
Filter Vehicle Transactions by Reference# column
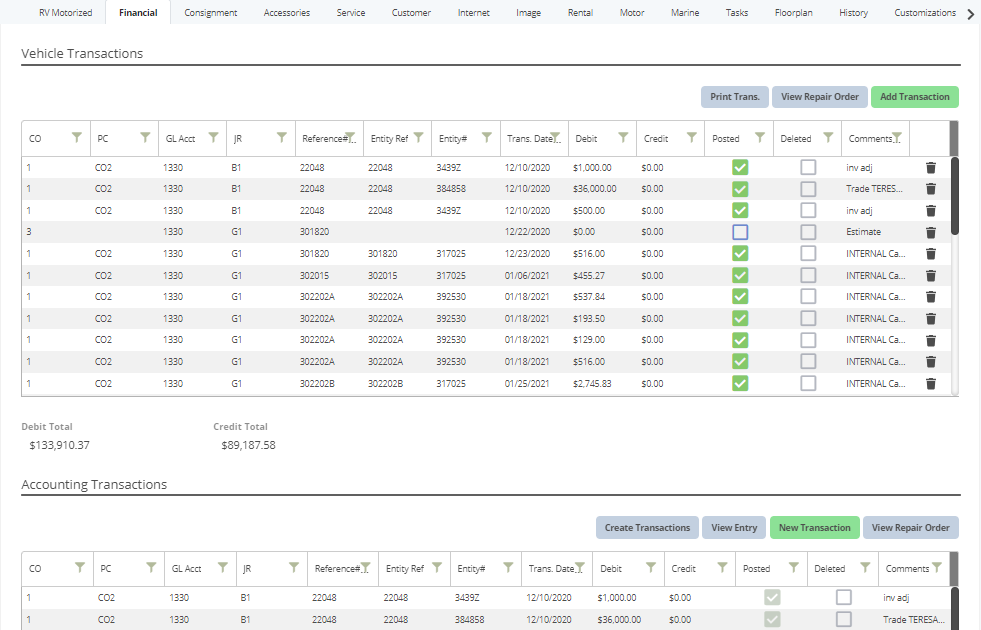point(350,138)
